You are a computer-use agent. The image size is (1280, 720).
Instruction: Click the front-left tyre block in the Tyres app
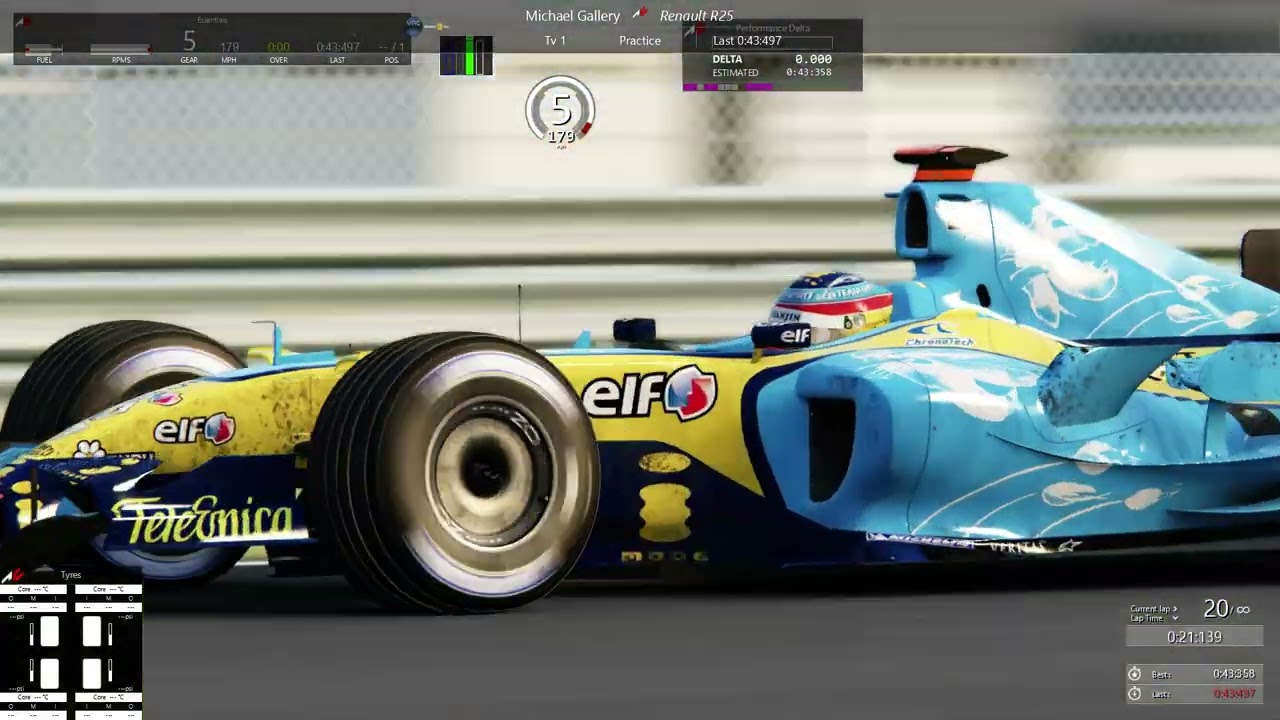coord(50,631)
